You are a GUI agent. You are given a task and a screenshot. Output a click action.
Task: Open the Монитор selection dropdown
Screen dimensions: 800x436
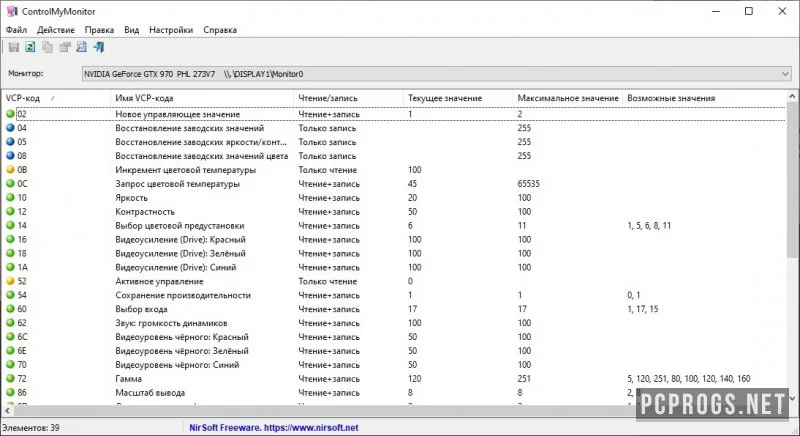436,74
